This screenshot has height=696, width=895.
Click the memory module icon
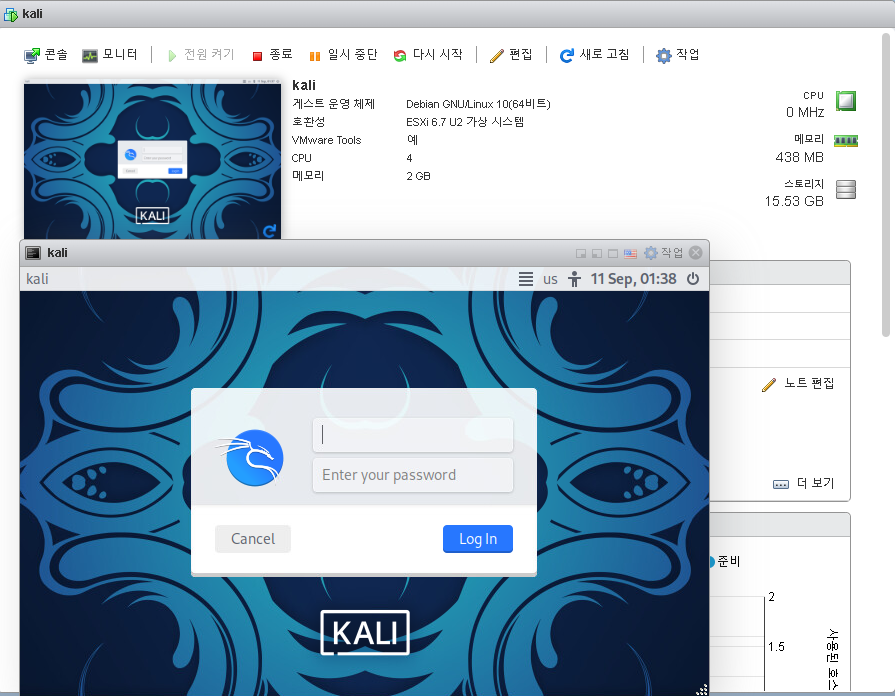(846, 140)
